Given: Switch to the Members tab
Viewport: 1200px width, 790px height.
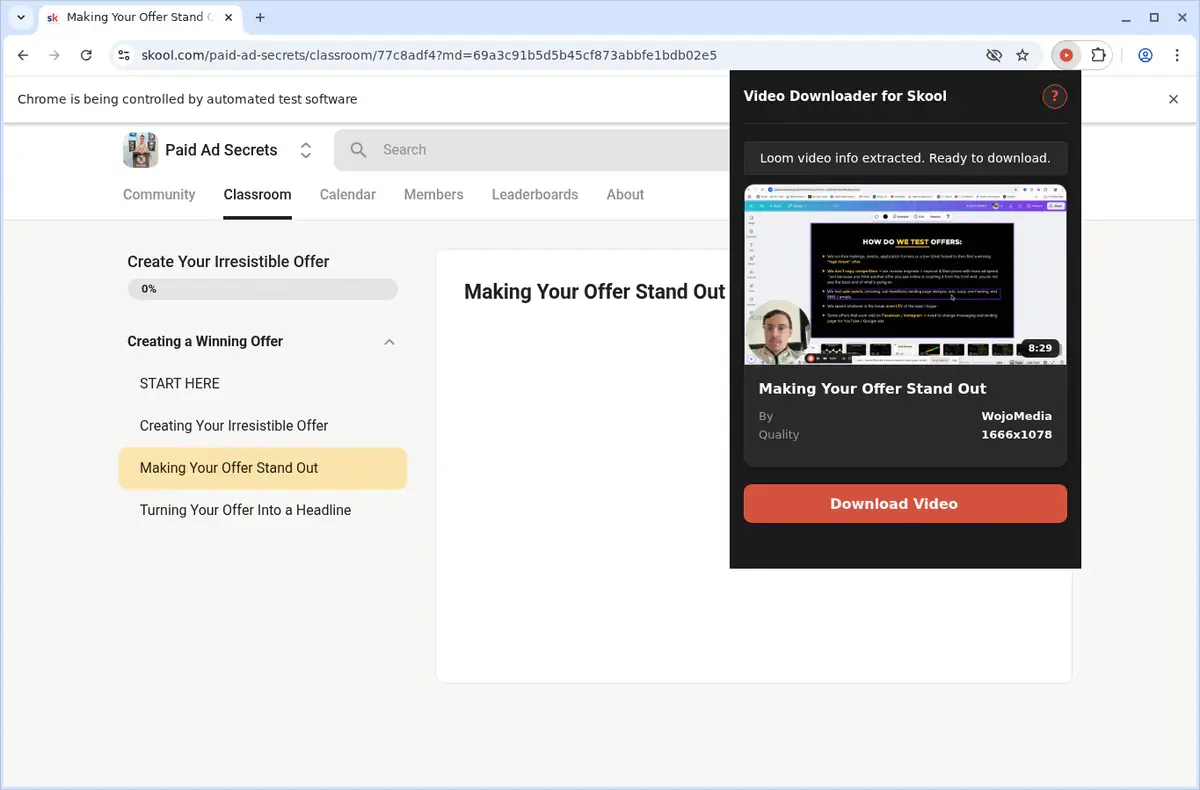Looking at the screenshot, I should [x=433, y=195].
